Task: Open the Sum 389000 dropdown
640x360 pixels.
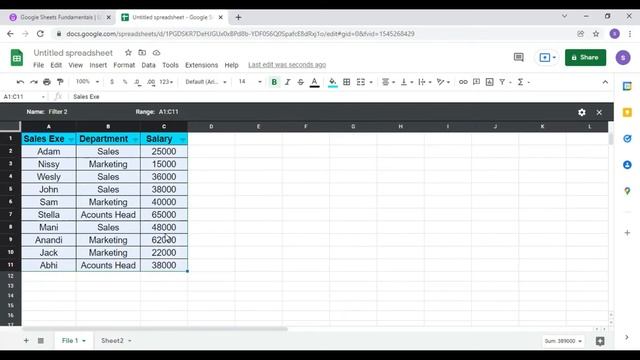Action: pyautogui.click(x=563, y=341)
